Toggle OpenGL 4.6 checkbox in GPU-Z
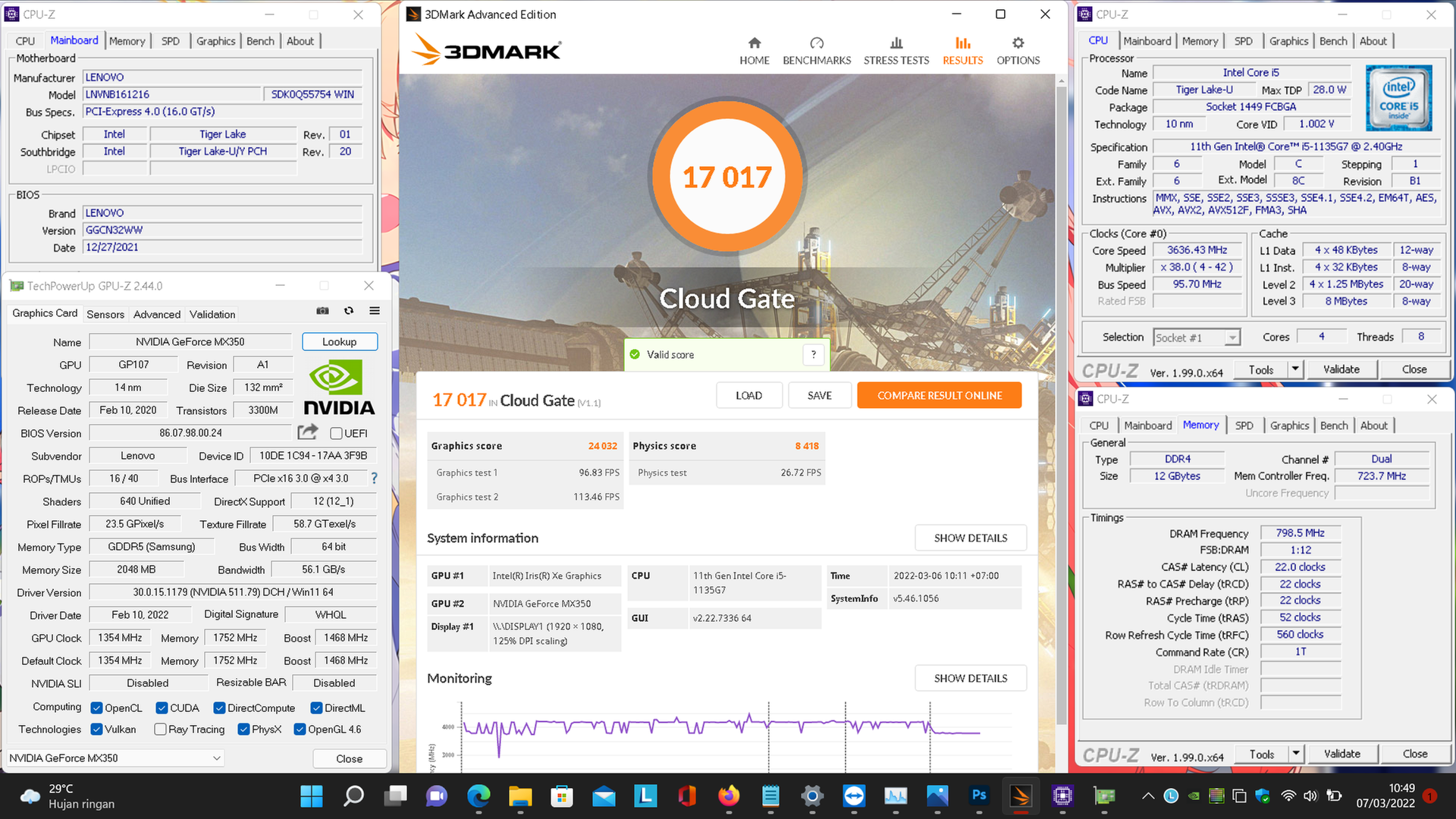Viewport: 1456px width, 819px height. coord(300,729)
